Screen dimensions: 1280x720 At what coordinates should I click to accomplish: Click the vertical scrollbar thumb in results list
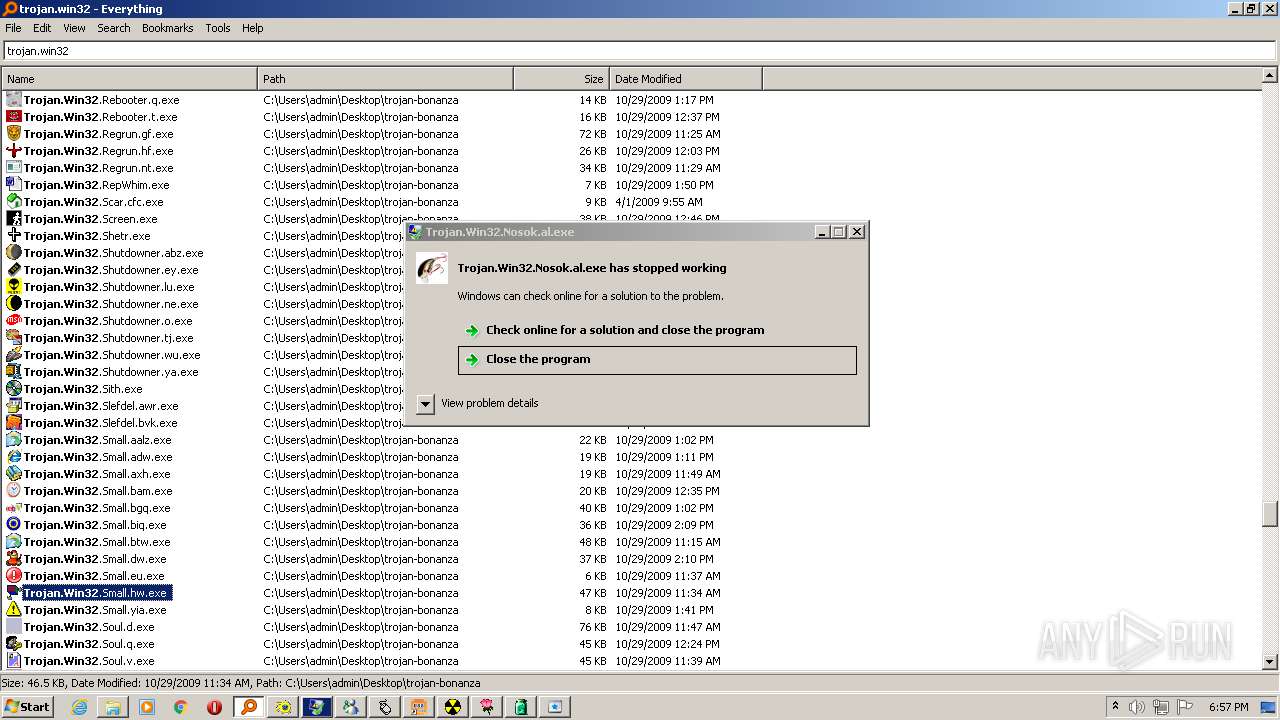pyautogui.click(x=1270, y=513)
